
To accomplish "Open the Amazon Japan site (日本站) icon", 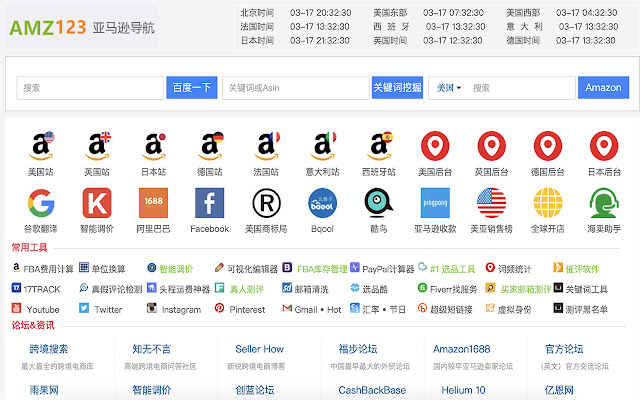I will click(153, 146).
